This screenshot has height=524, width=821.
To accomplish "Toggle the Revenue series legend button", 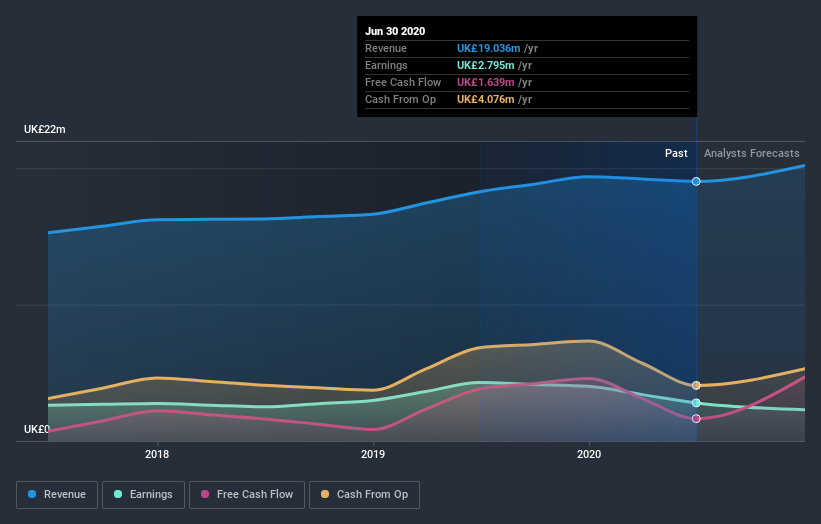I will coord(57,495).
